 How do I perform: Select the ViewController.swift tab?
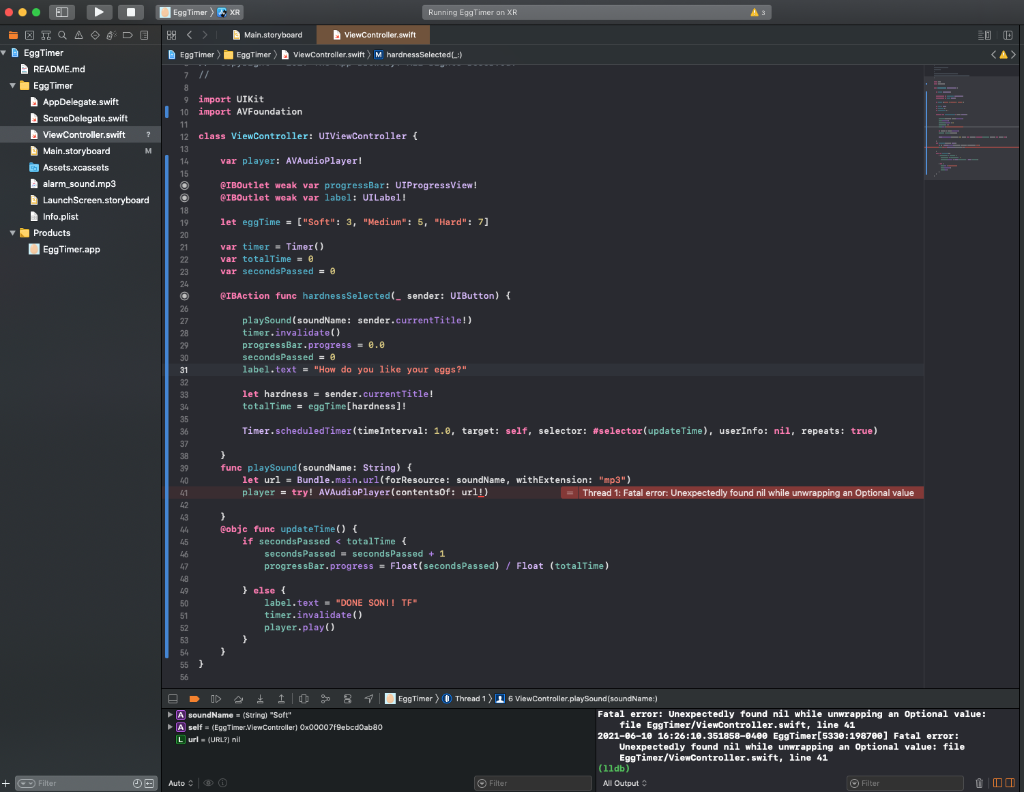(x=374, y=35)
